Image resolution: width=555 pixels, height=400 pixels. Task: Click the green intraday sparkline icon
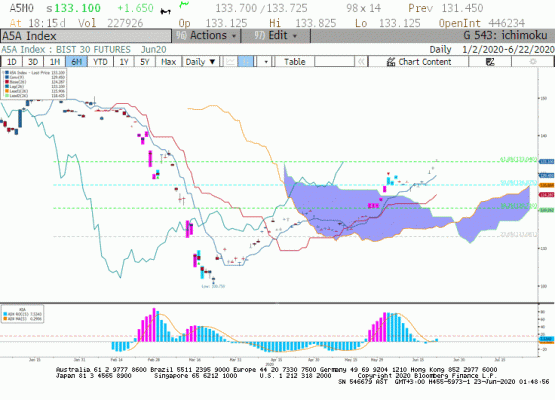184,5
